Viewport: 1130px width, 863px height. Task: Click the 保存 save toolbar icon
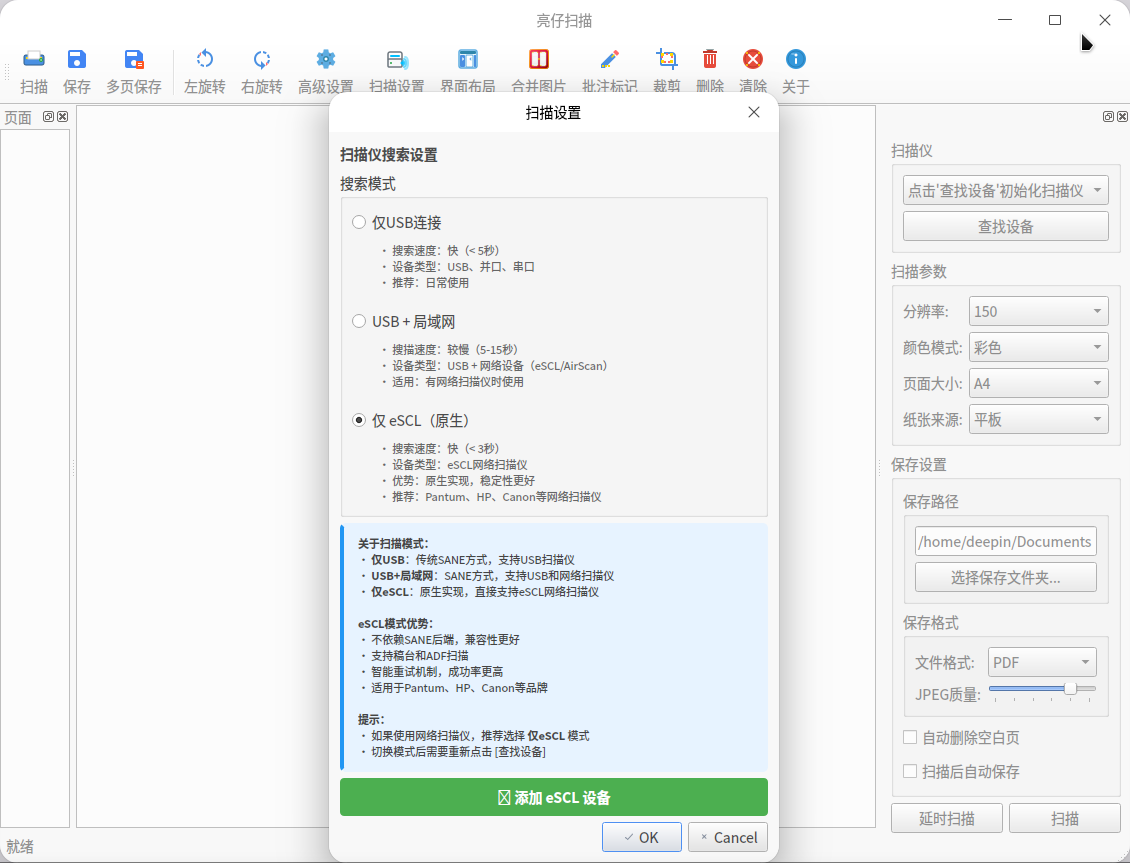pyautogui.click(x=76, y=59)
